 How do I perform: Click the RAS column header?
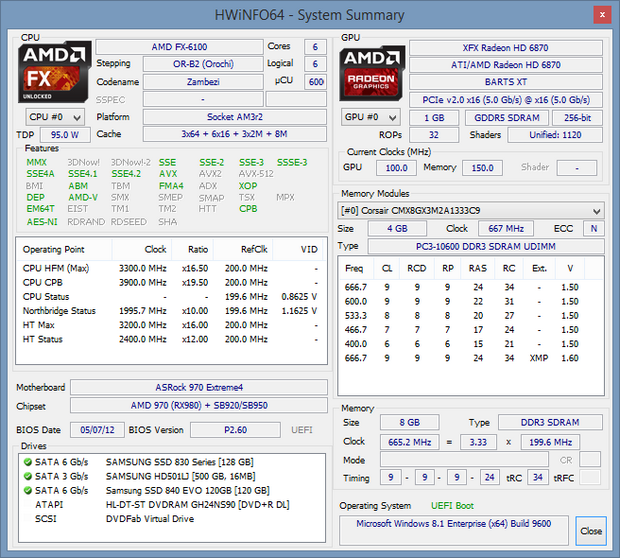[478, 269]
